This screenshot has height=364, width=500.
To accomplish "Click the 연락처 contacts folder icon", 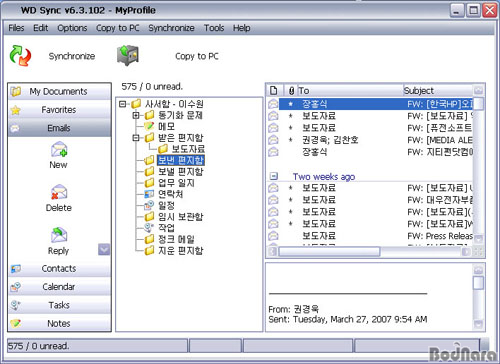I will point(149,194).
